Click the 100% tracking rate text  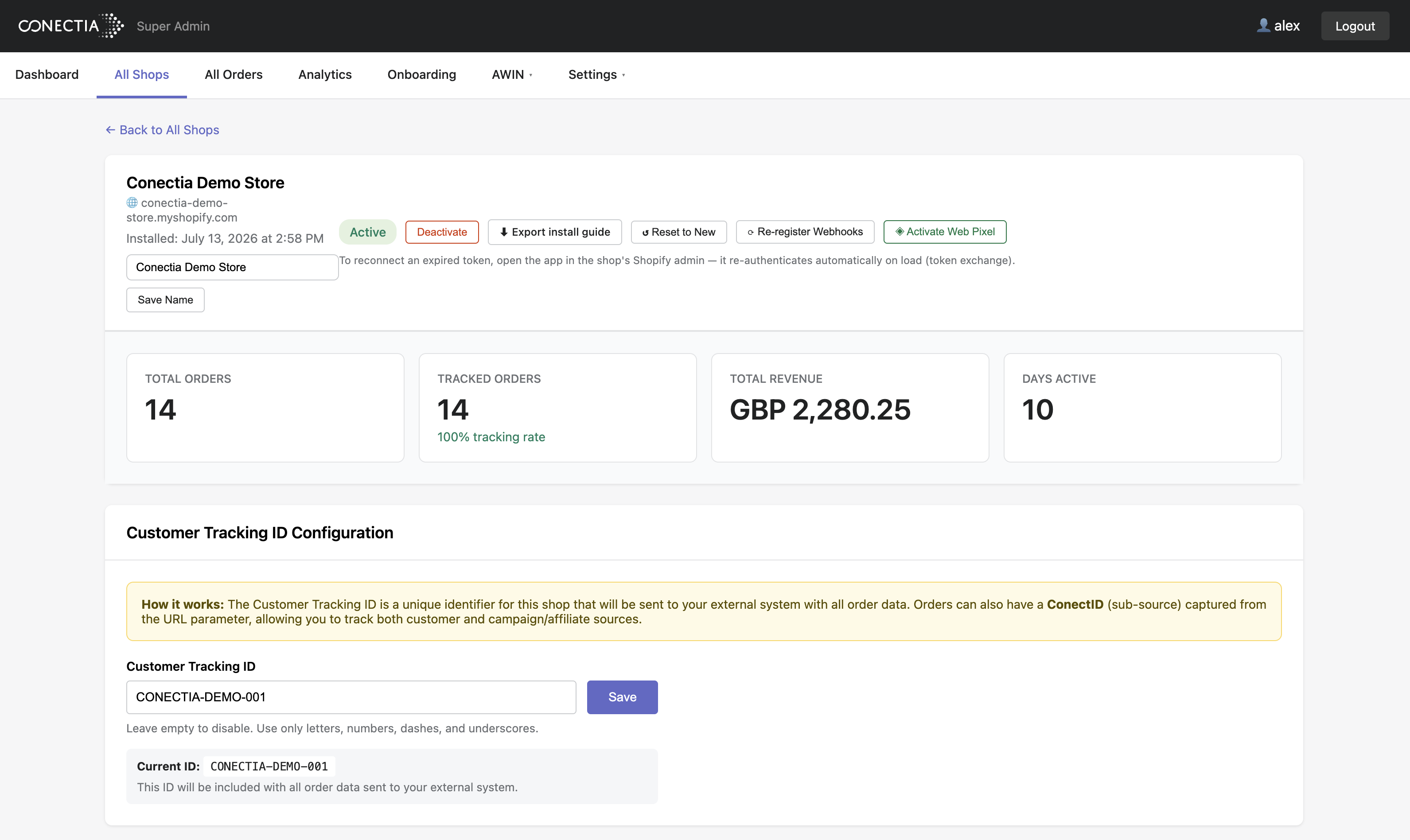tap(491, 437)
